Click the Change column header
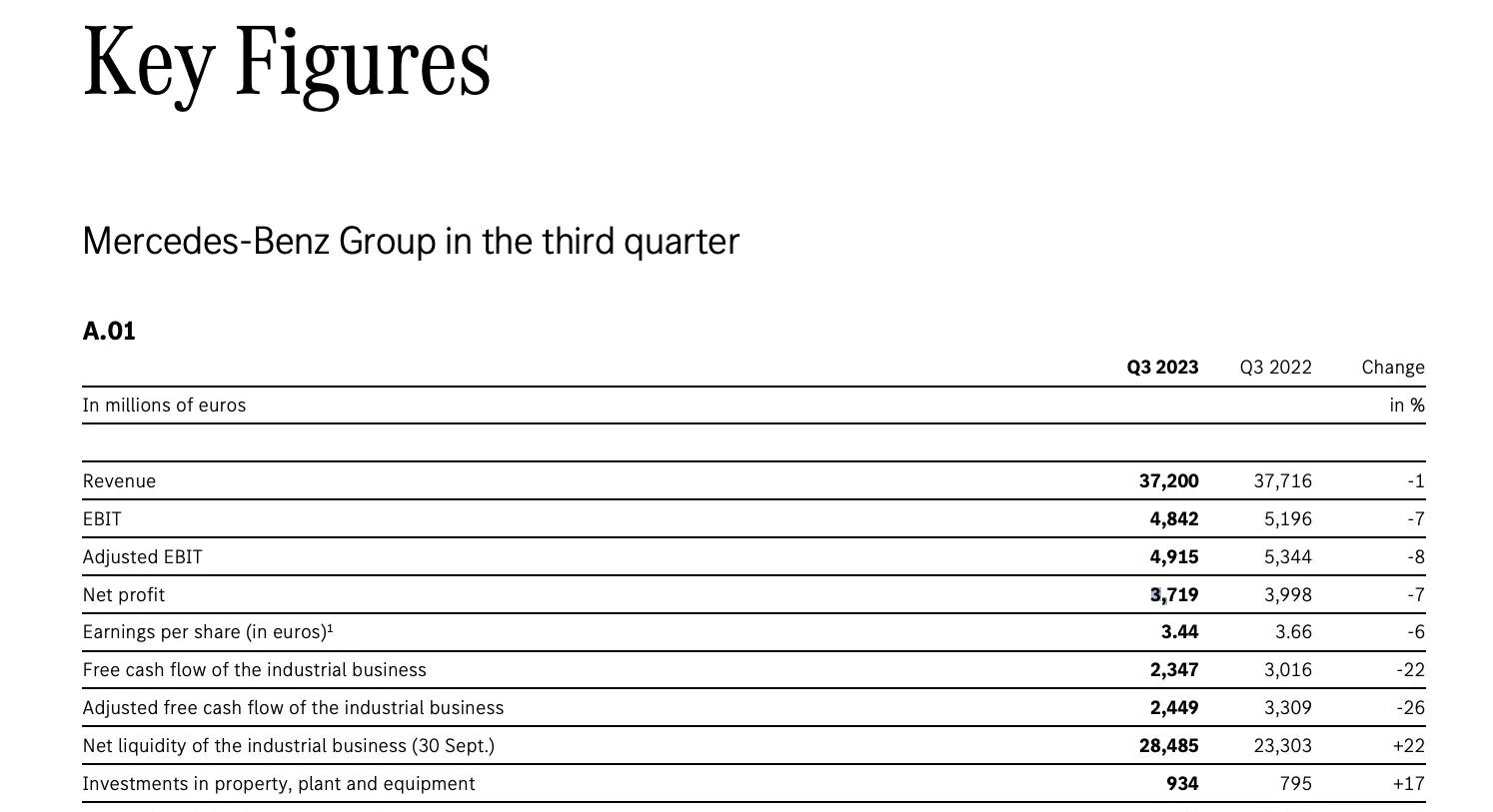Screen dimensions: 1493x812 tap(1393, 368)
